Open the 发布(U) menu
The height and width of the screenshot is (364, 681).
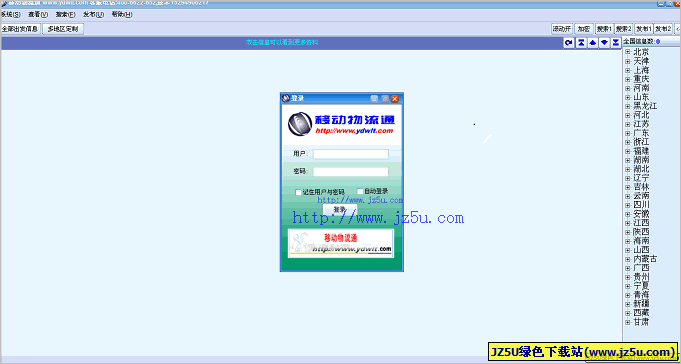[x=93, y=14]
